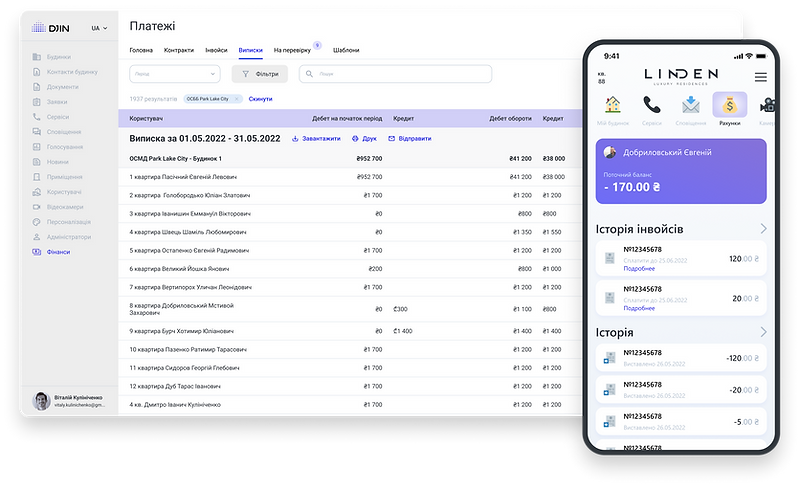
Task: Select row 5 квартира Остапенко Євгеній Радимович
Action: (x=350, y=251)
